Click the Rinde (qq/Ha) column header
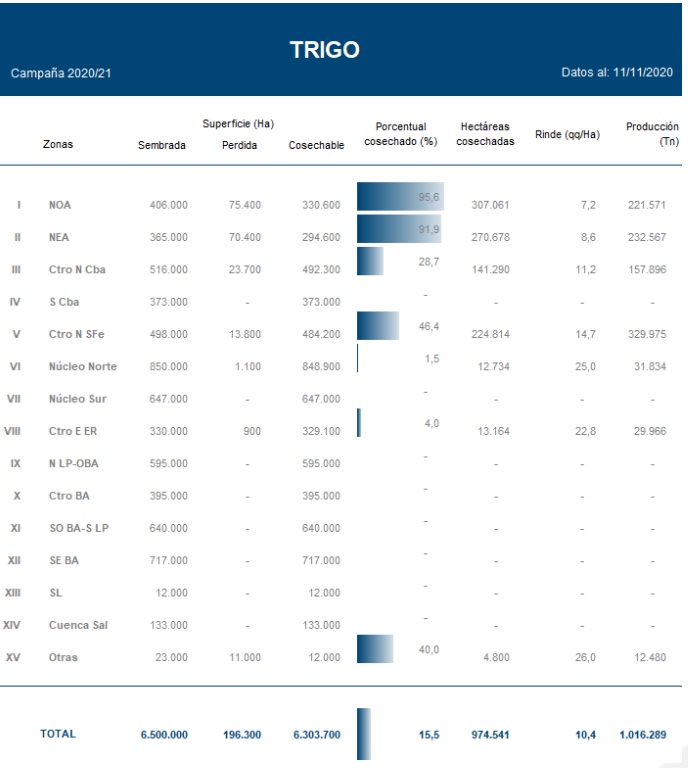Screen dimensions: 700x768 click(567, 134)
